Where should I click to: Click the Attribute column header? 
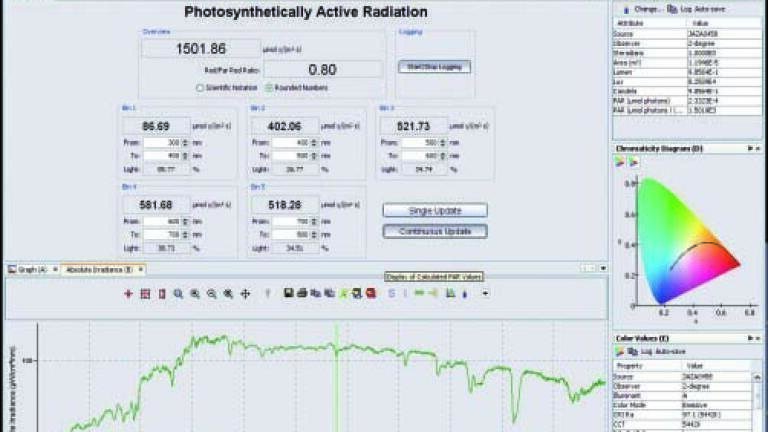649,23
